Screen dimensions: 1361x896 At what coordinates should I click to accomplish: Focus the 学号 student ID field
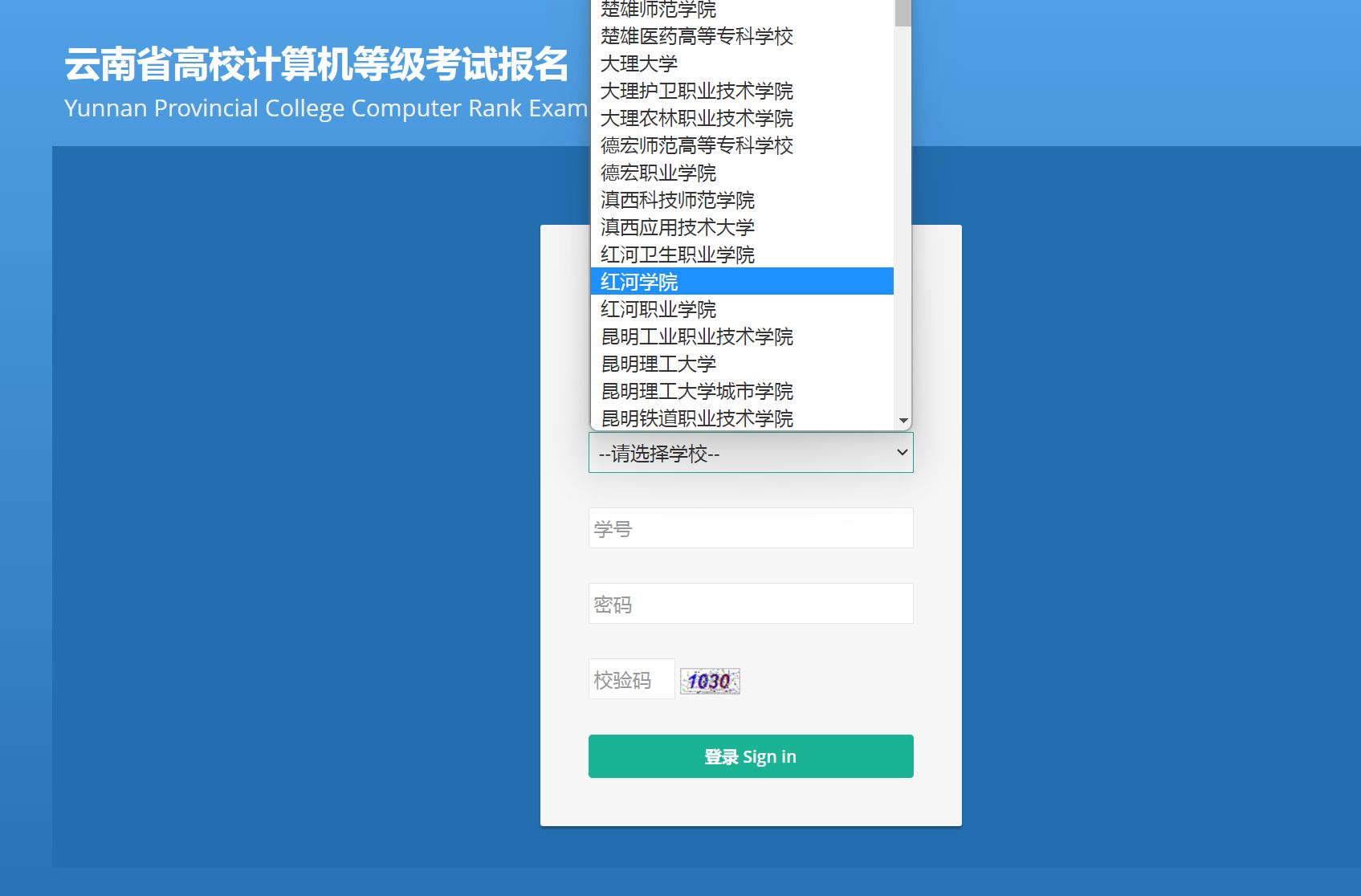(750, 528)
